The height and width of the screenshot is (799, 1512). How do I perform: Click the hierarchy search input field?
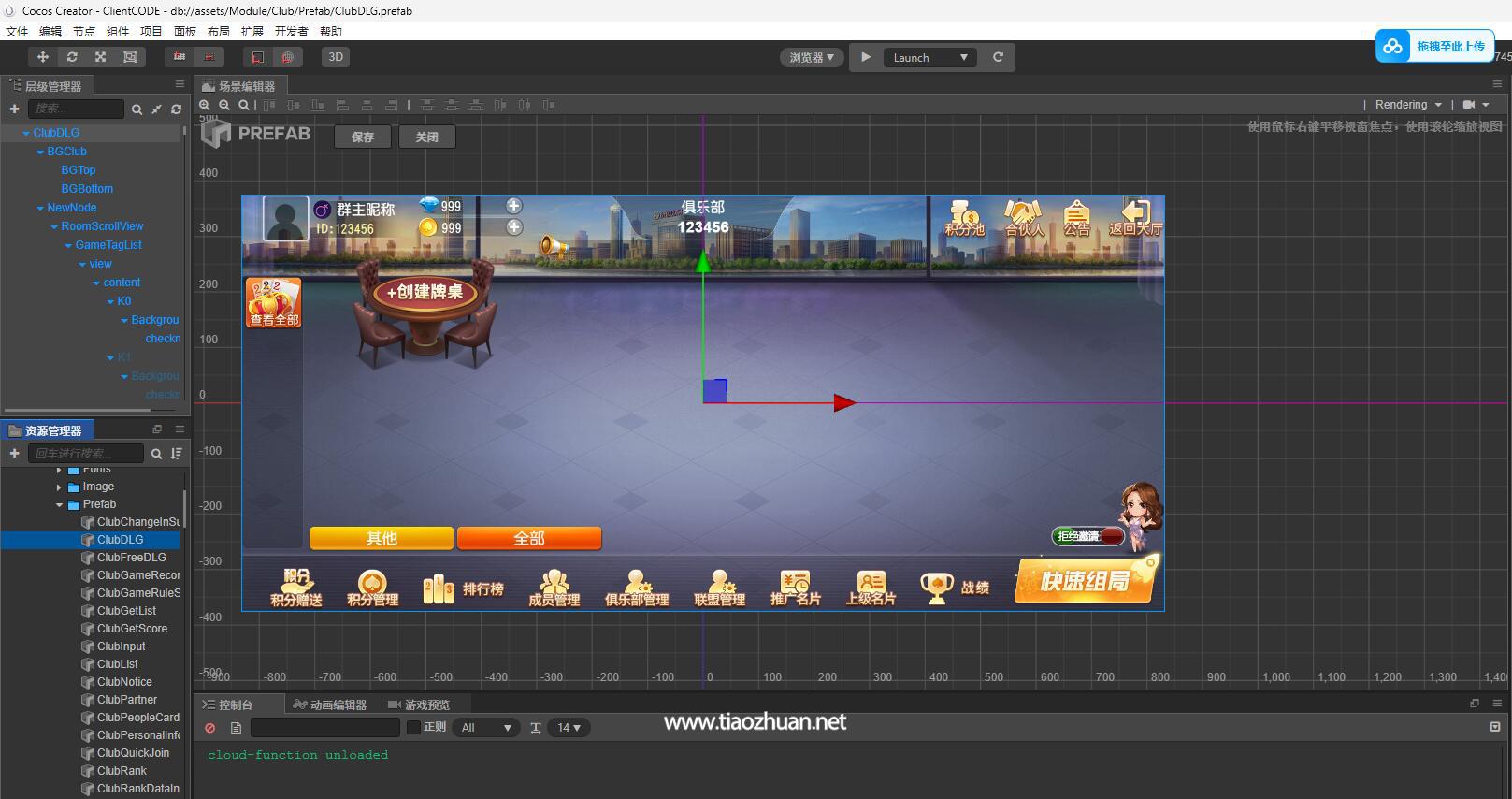click(x=76, y=109)
